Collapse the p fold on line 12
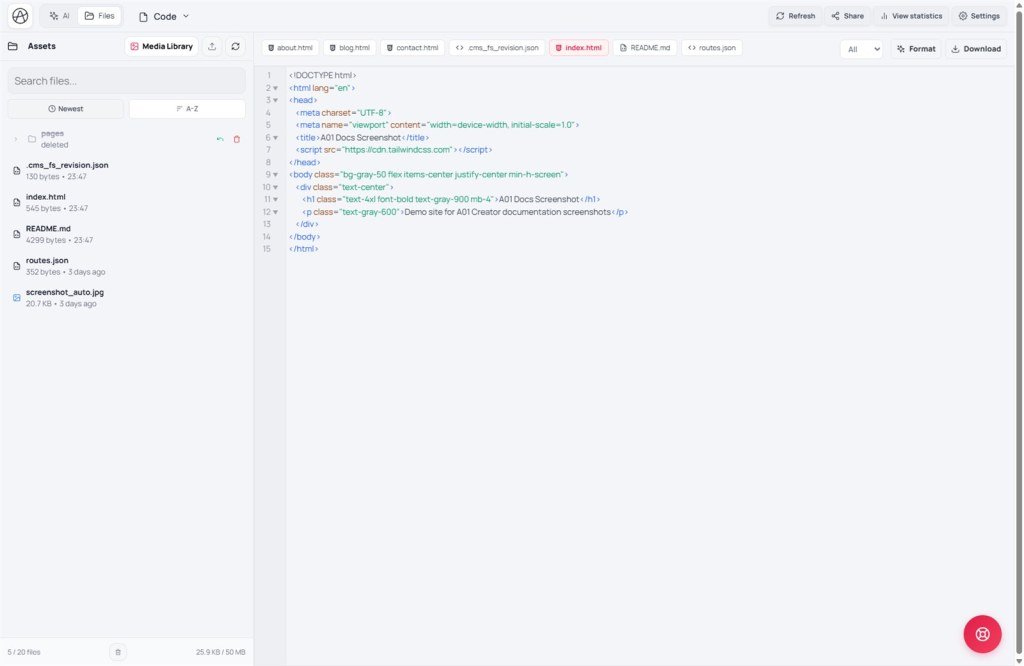The height and width of the screenshot is (666, 1024). (276, 212)
